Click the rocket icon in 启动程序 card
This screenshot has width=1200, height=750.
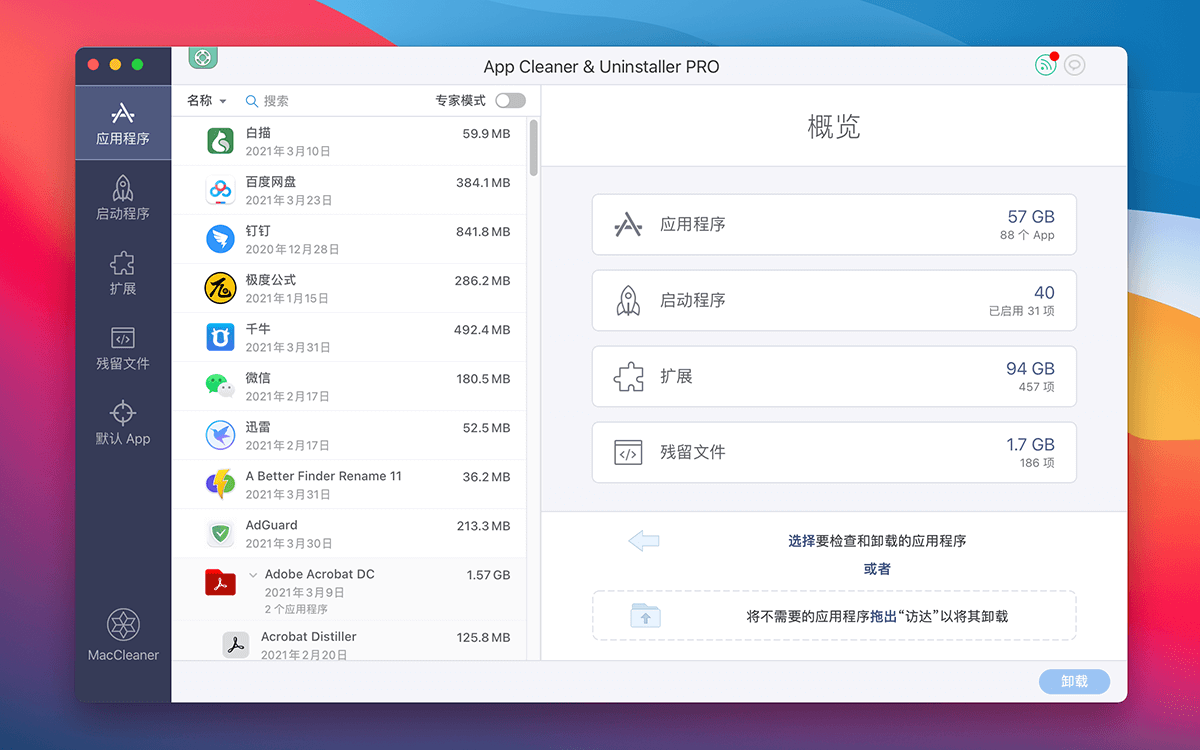click(x=628, y=301)
